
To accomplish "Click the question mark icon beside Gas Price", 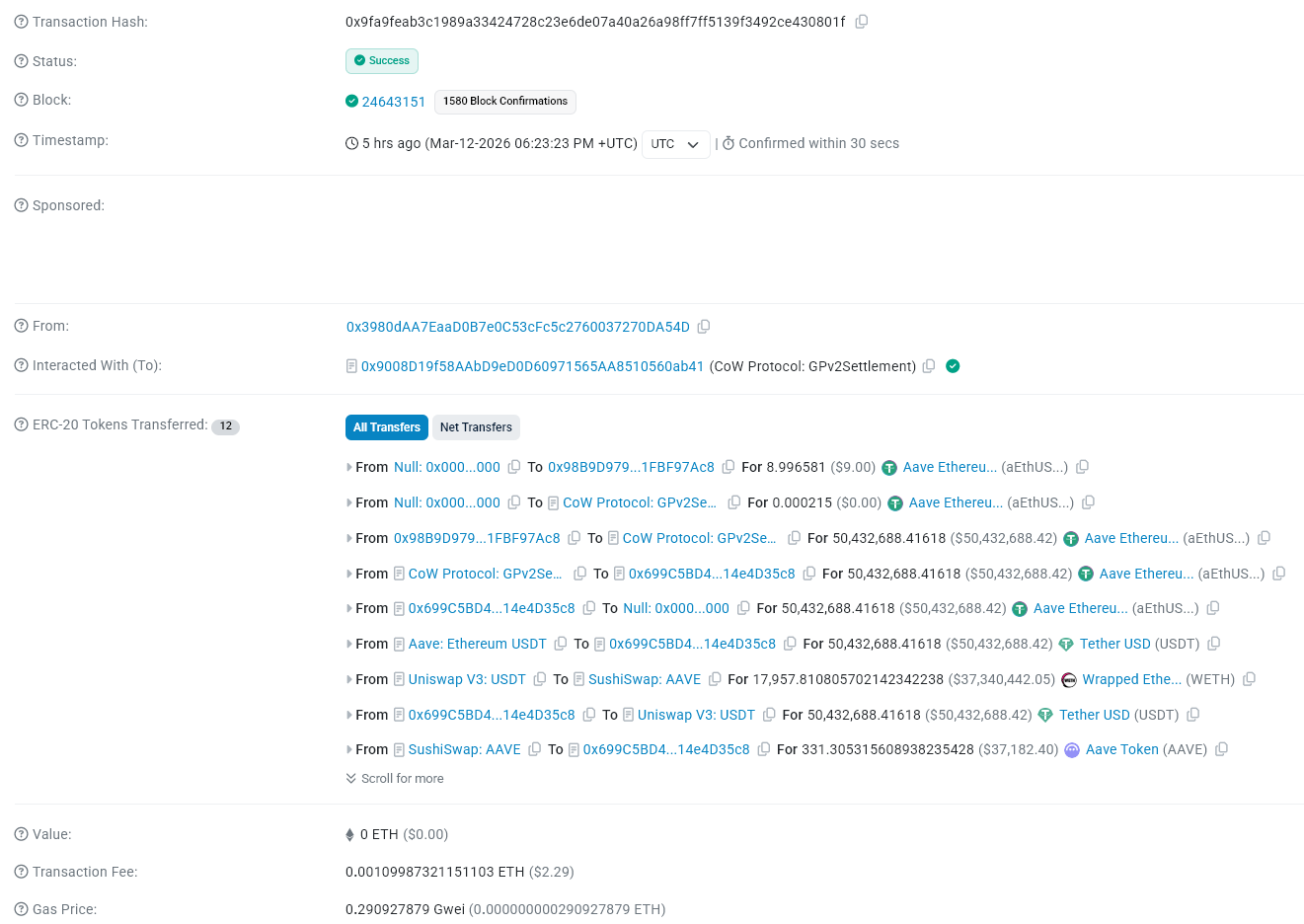I will [20, 909].
